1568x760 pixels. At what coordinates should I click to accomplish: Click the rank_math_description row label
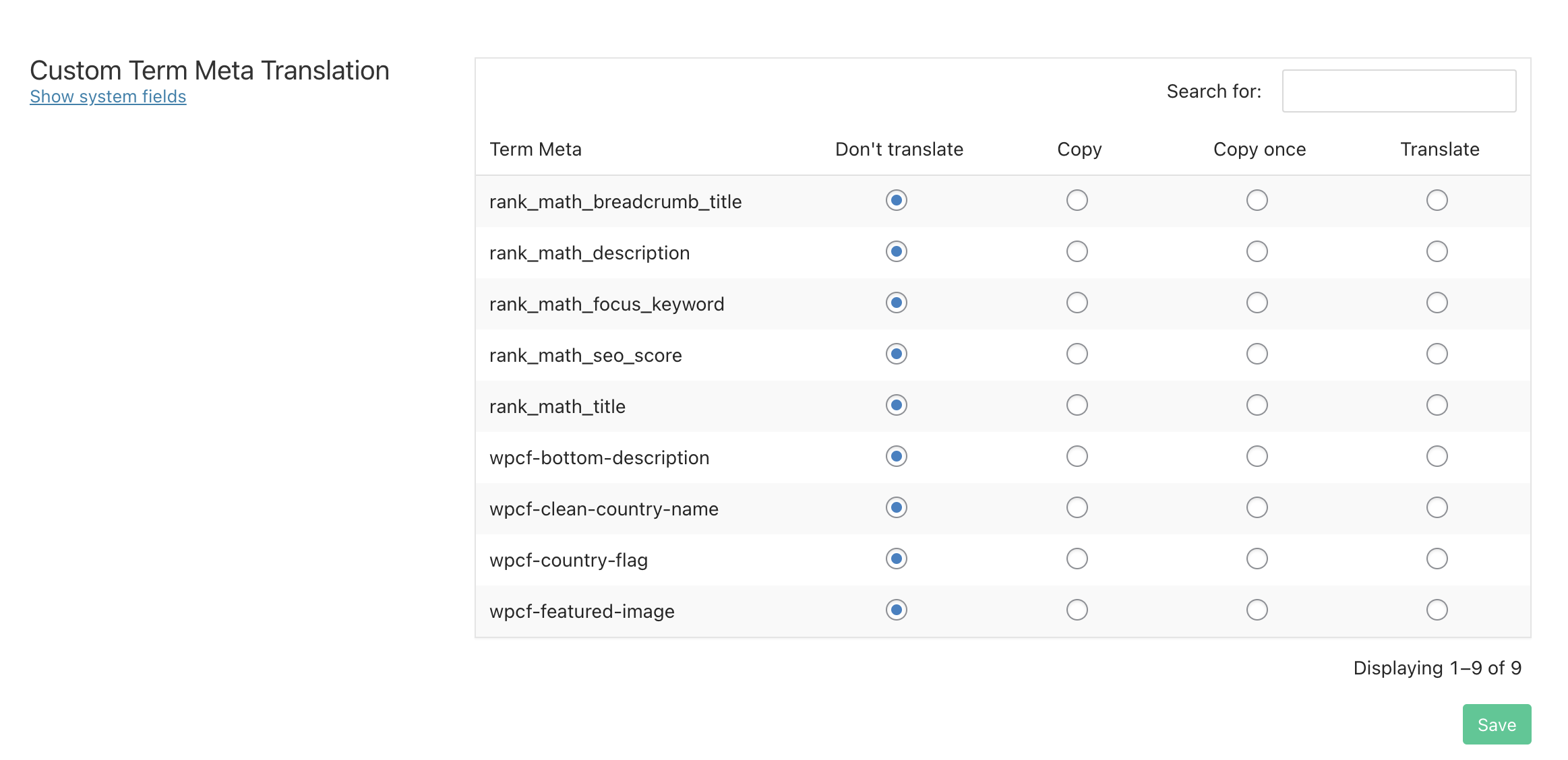(590, 253)
